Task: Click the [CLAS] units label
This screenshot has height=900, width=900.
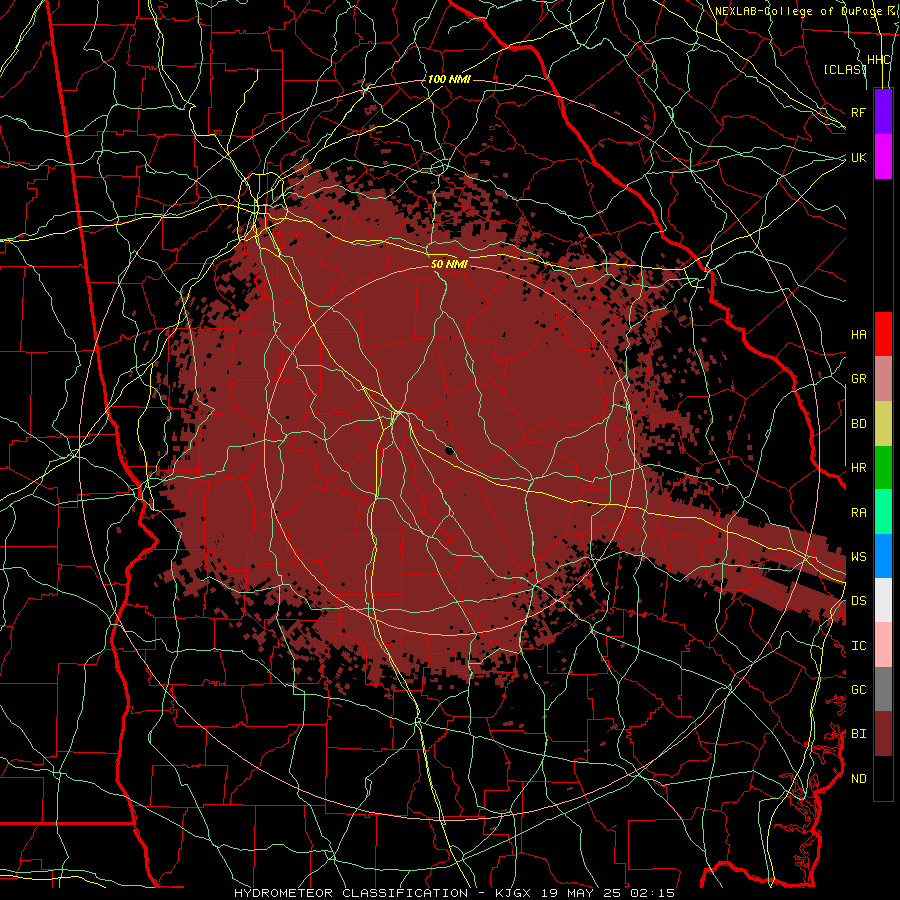Action: pos(844,69)
